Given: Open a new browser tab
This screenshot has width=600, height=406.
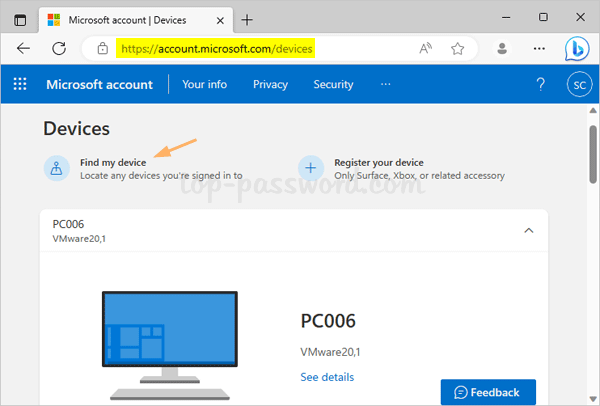Looking at the screenshot, I should click(x=247, y=20).
